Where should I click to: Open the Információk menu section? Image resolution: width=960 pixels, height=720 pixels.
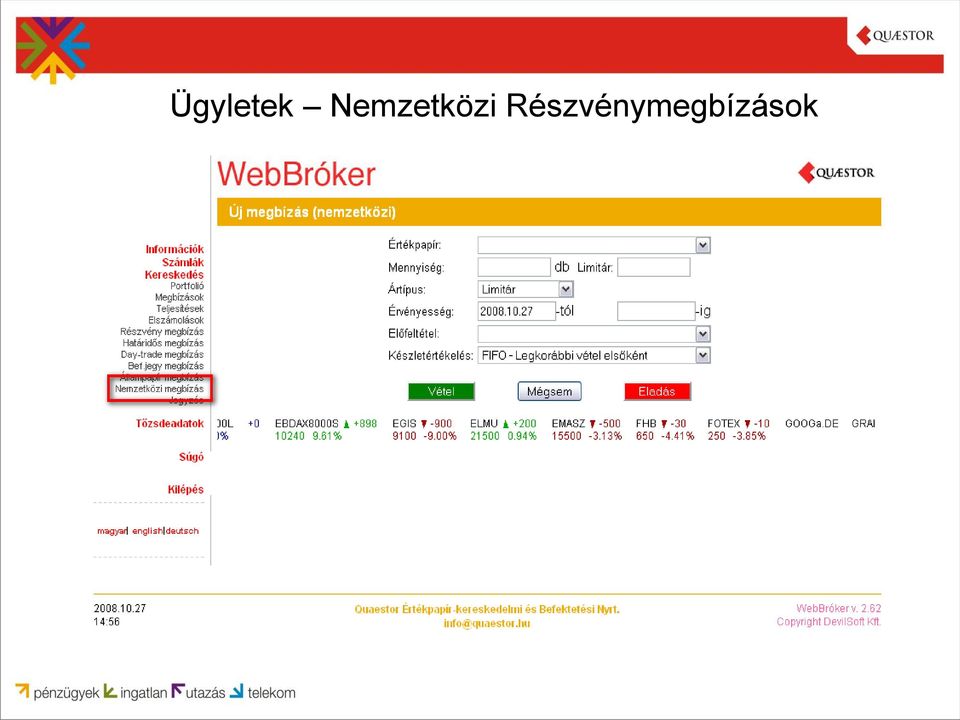[x=174, y=249]
